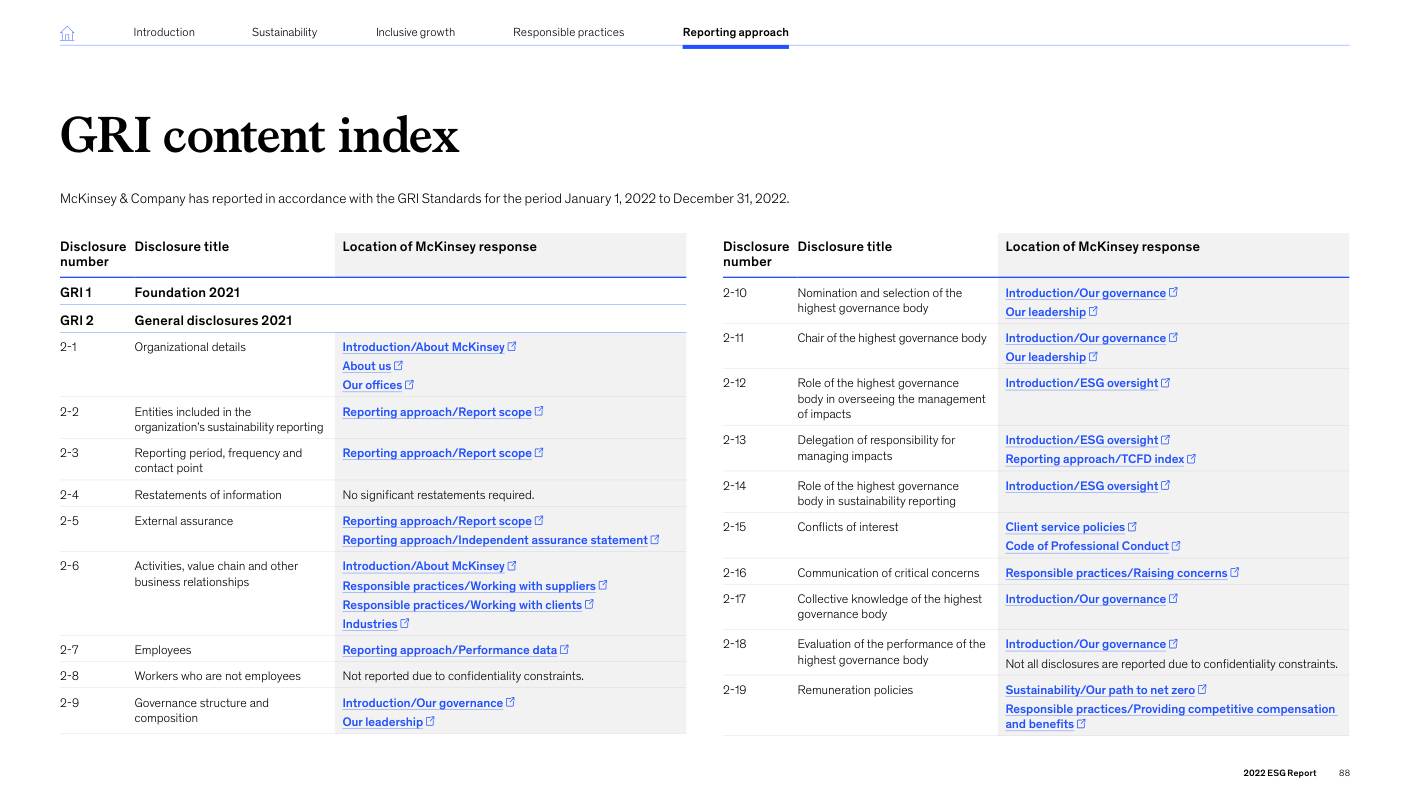
Task: Select the Reporting approach tab
Action: coord(735,32)
